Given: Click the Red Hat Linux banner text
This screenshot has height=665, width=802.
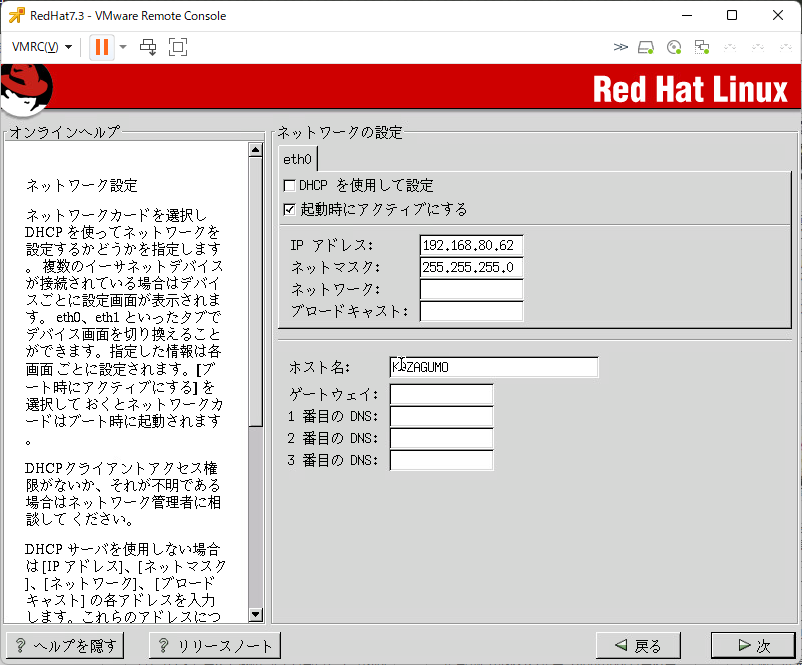Looking at the screenshot, I should click(x=690, y=90).
